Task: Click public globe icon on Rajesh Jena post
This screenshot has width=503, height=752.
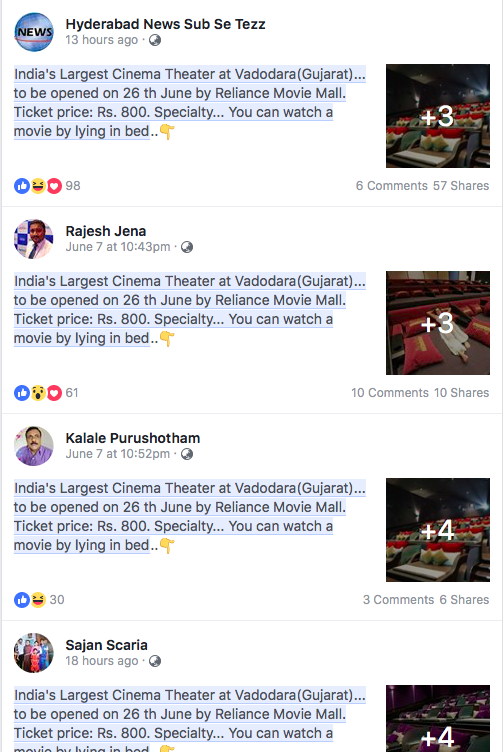Action: click(187, 247)
